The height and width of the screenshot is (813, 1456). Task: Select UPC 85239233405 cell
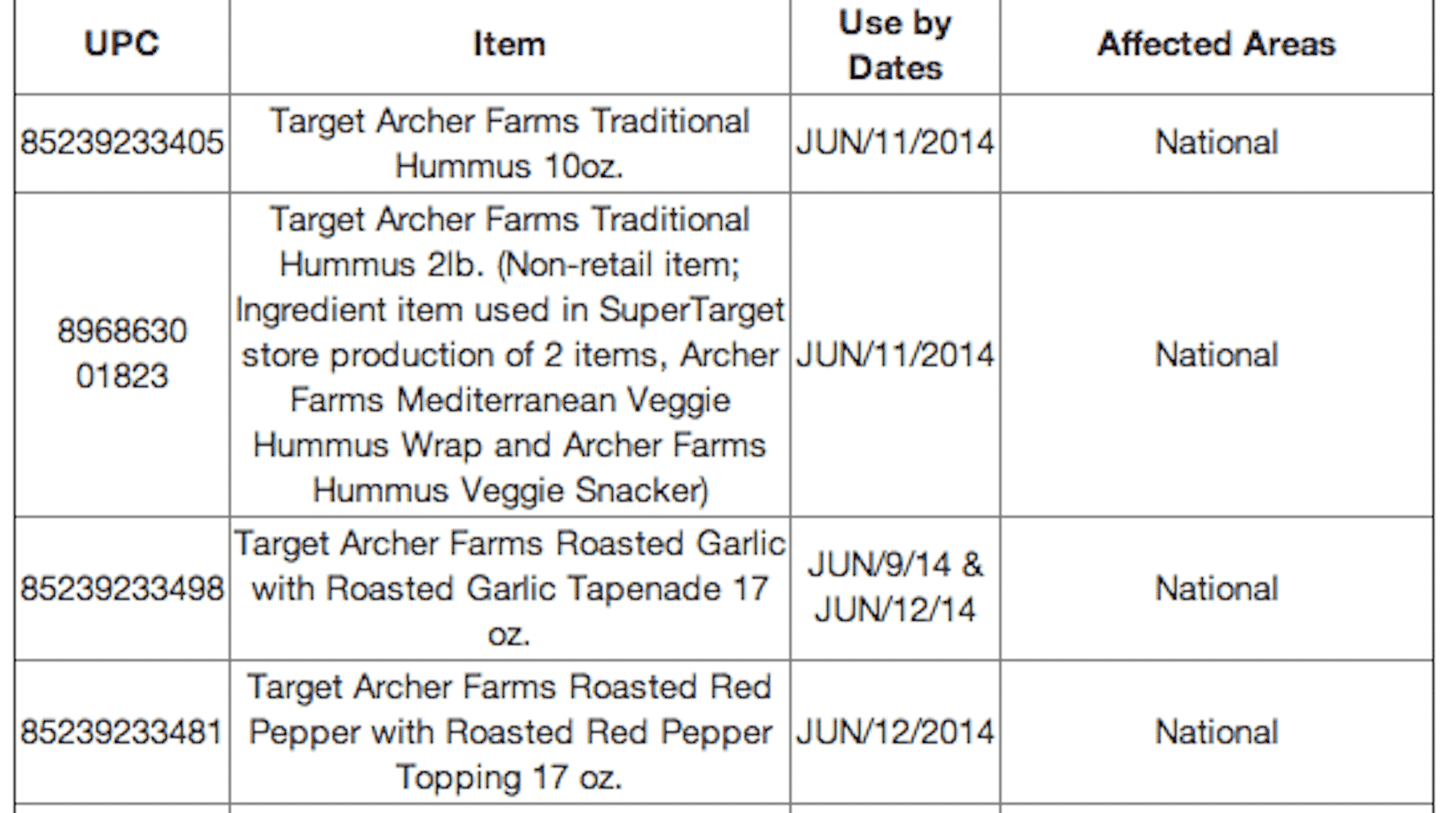[x=122, y=142]
